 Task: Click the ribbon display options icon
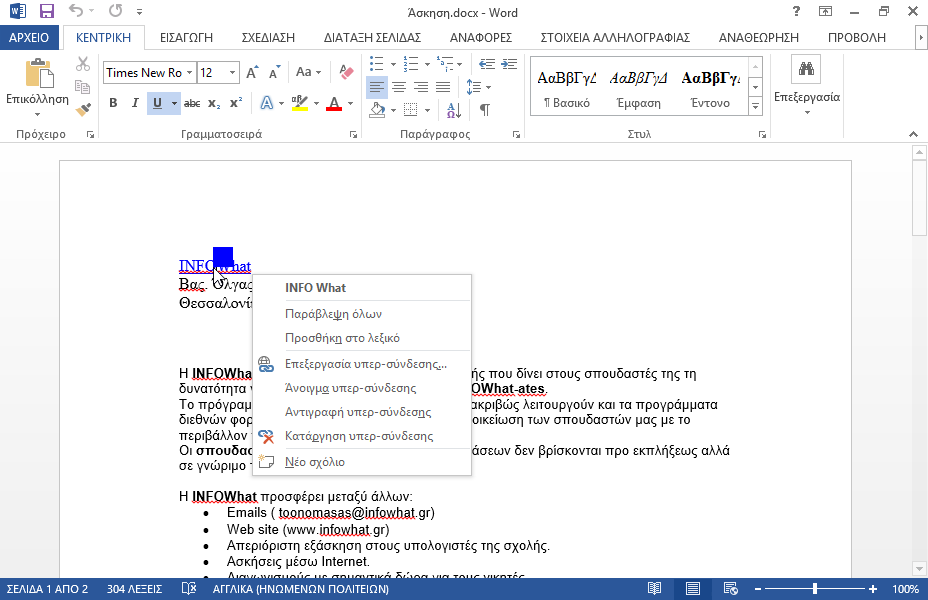pyautogui.click(x=825, y=11)
